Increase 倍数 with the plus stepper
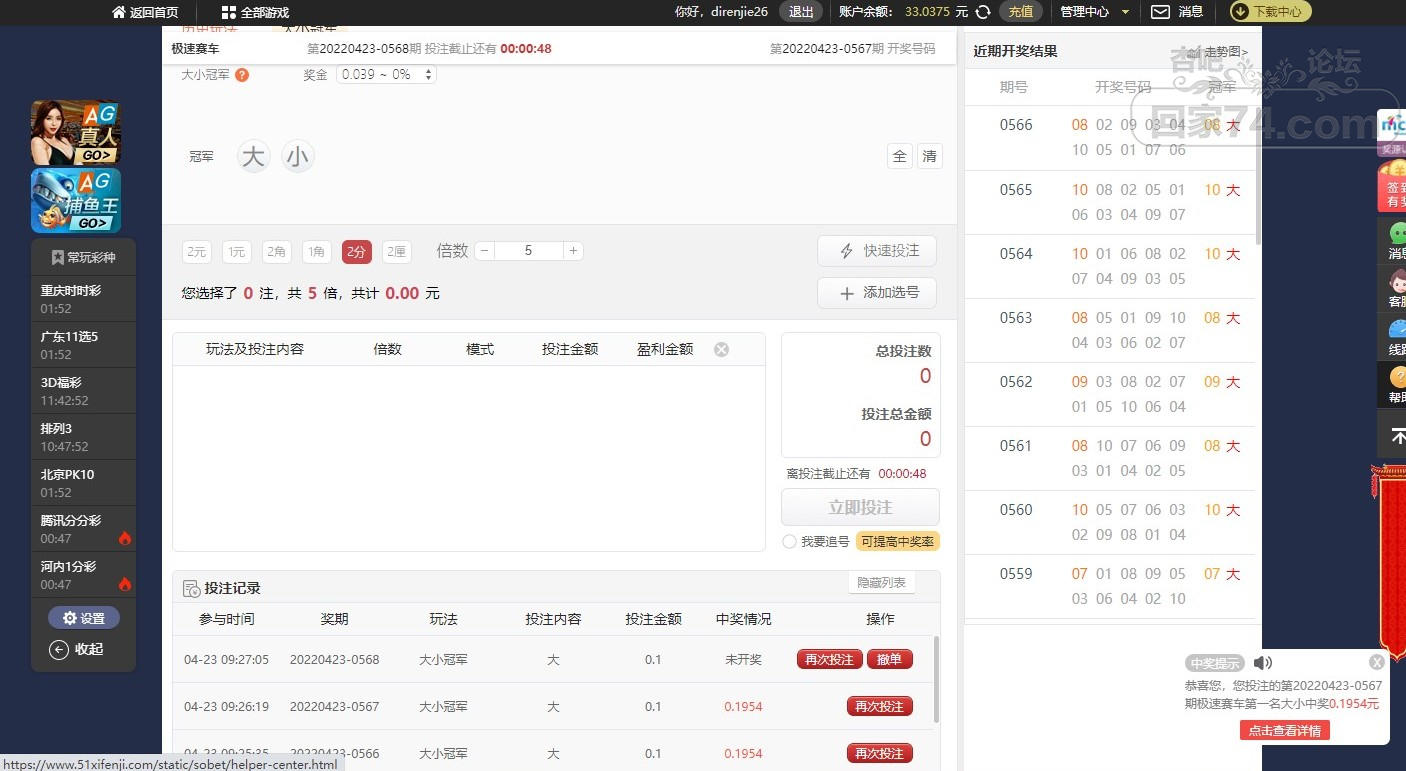 [x=574, y=251]
